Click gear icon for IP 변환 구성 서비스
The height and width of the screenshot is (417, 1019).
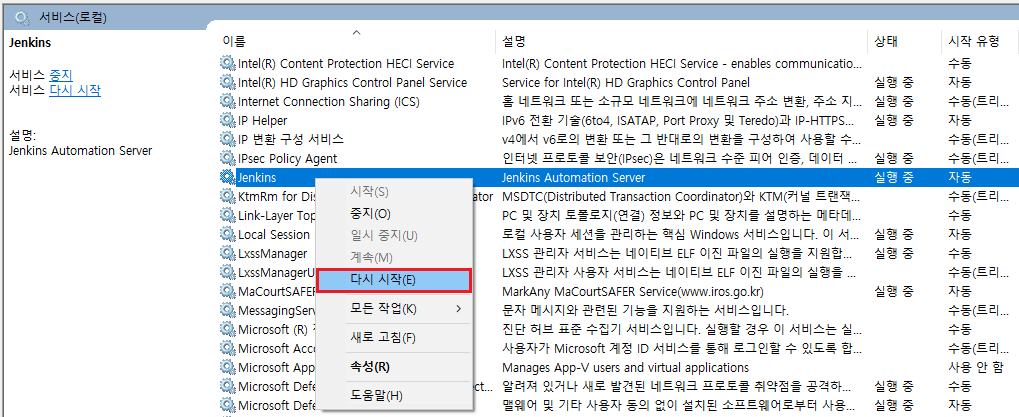tap(227, 139)
